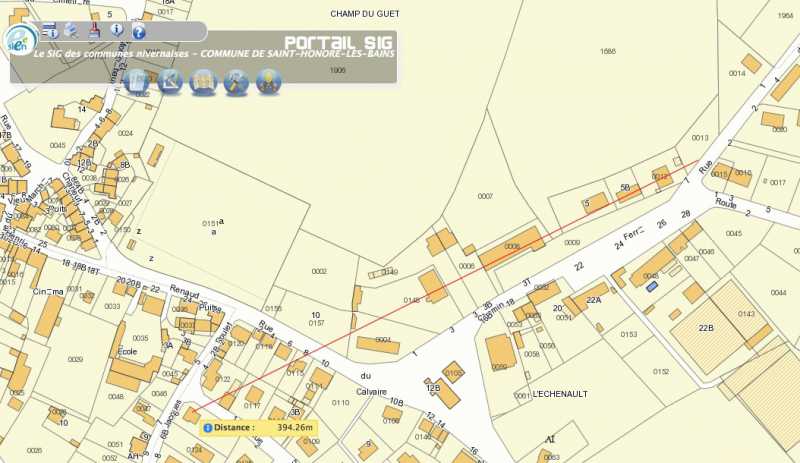
Task: Select the set-square measuring tools button
Action: [x=170, y=82]
